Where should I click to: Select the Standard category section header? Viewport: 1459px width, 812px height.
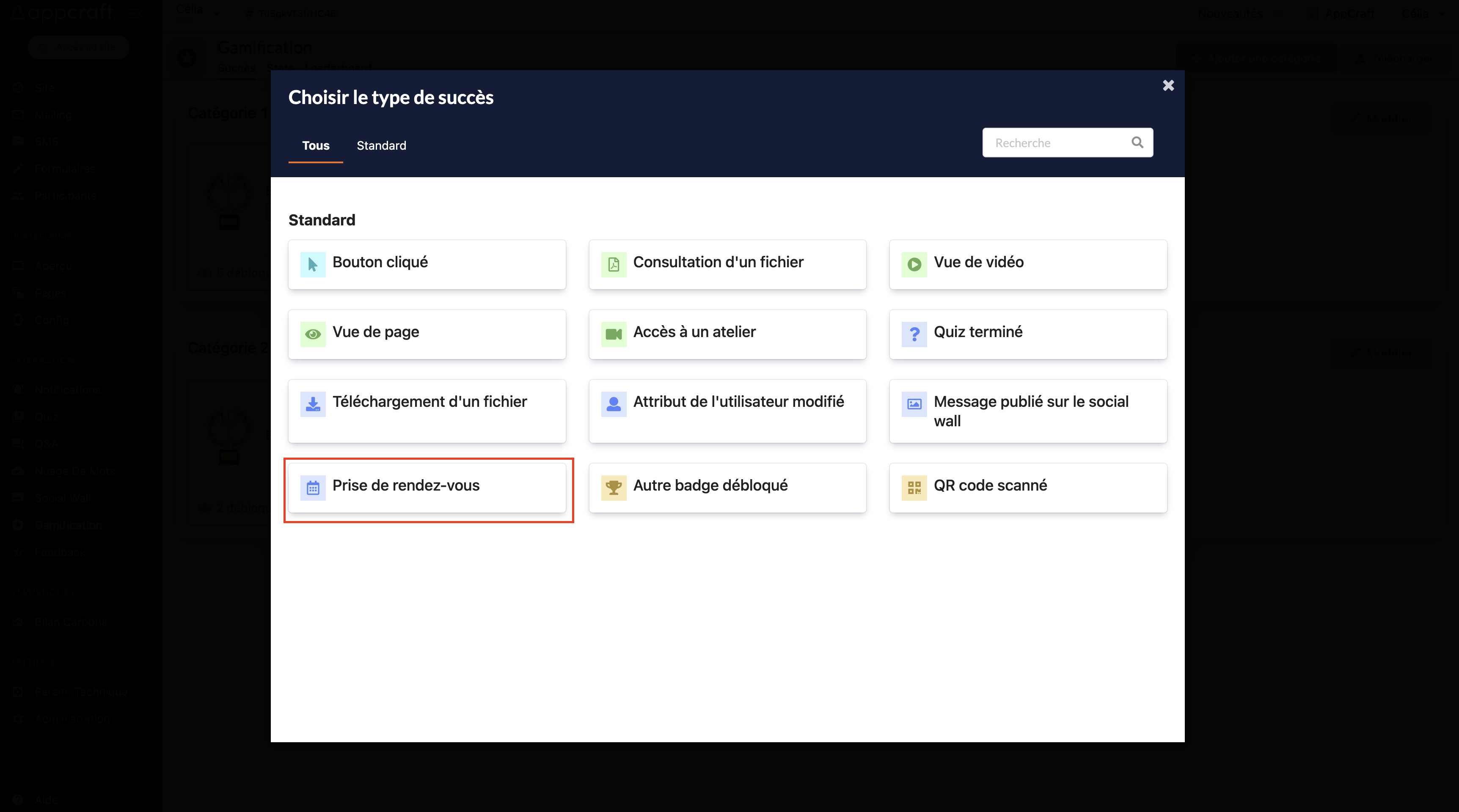tap(322, 219)
